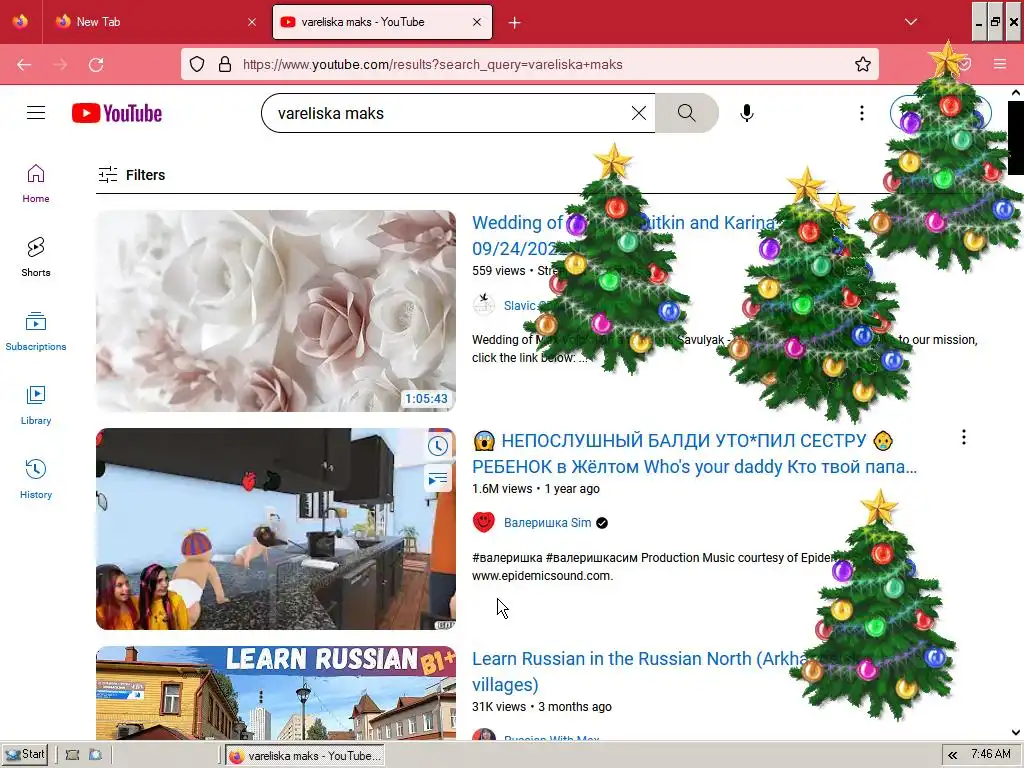Check the taskbar clock 7:46 AM
1024x768 pixels.
click(x=991, y=754)
